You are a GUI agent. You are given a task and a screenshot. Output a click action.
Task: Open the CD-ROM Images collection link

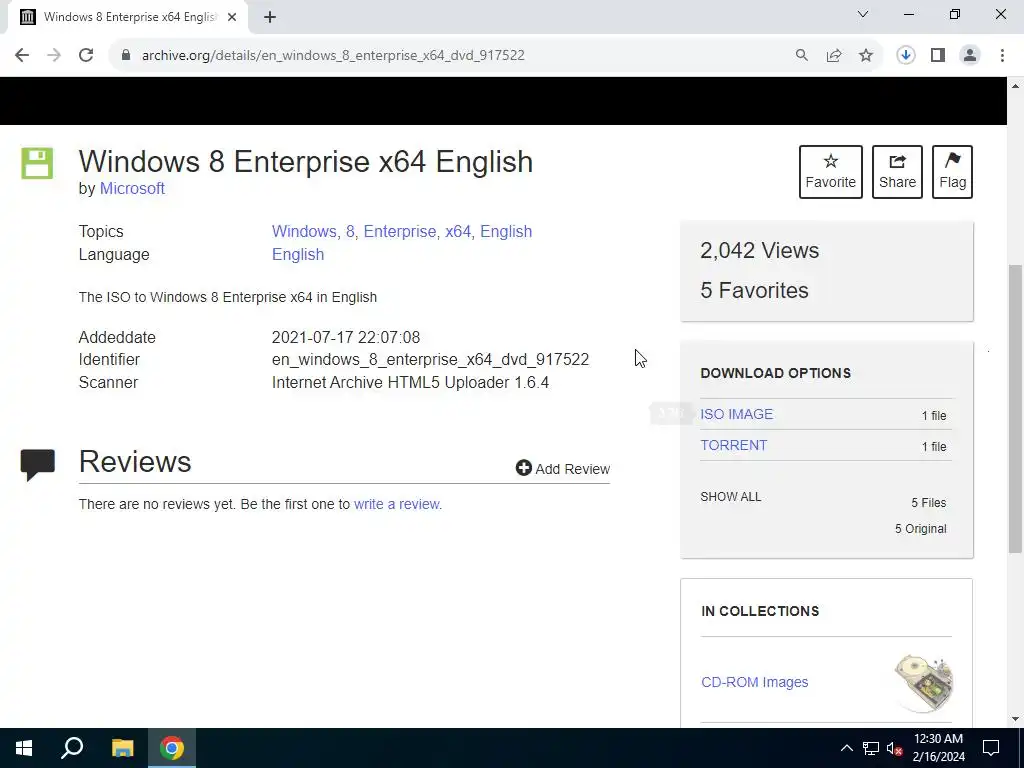754,682
